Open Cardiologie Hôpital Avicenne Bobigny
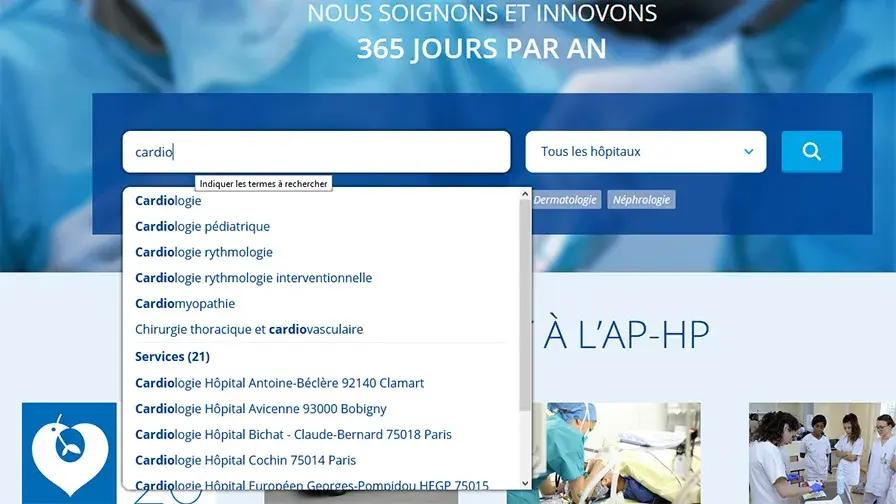This screenshot has width=896, height=504. coord(261,409)
